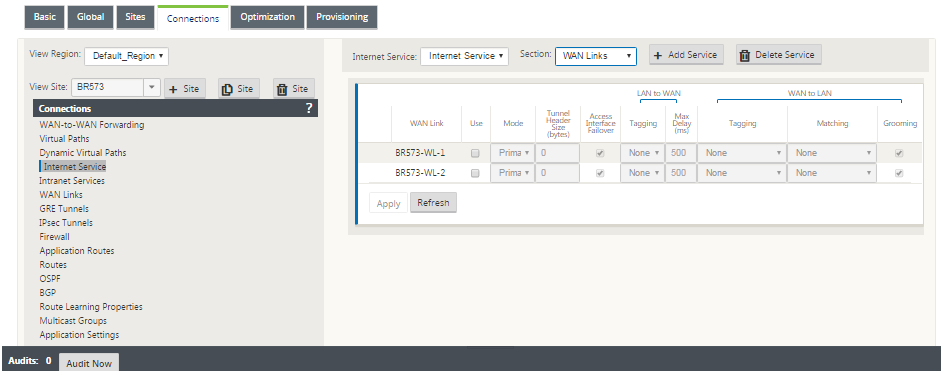The width and height of the screenshot is (941, 371).
Task: Open WAN Links in Connections list
Action: click(x=61, y=195)
